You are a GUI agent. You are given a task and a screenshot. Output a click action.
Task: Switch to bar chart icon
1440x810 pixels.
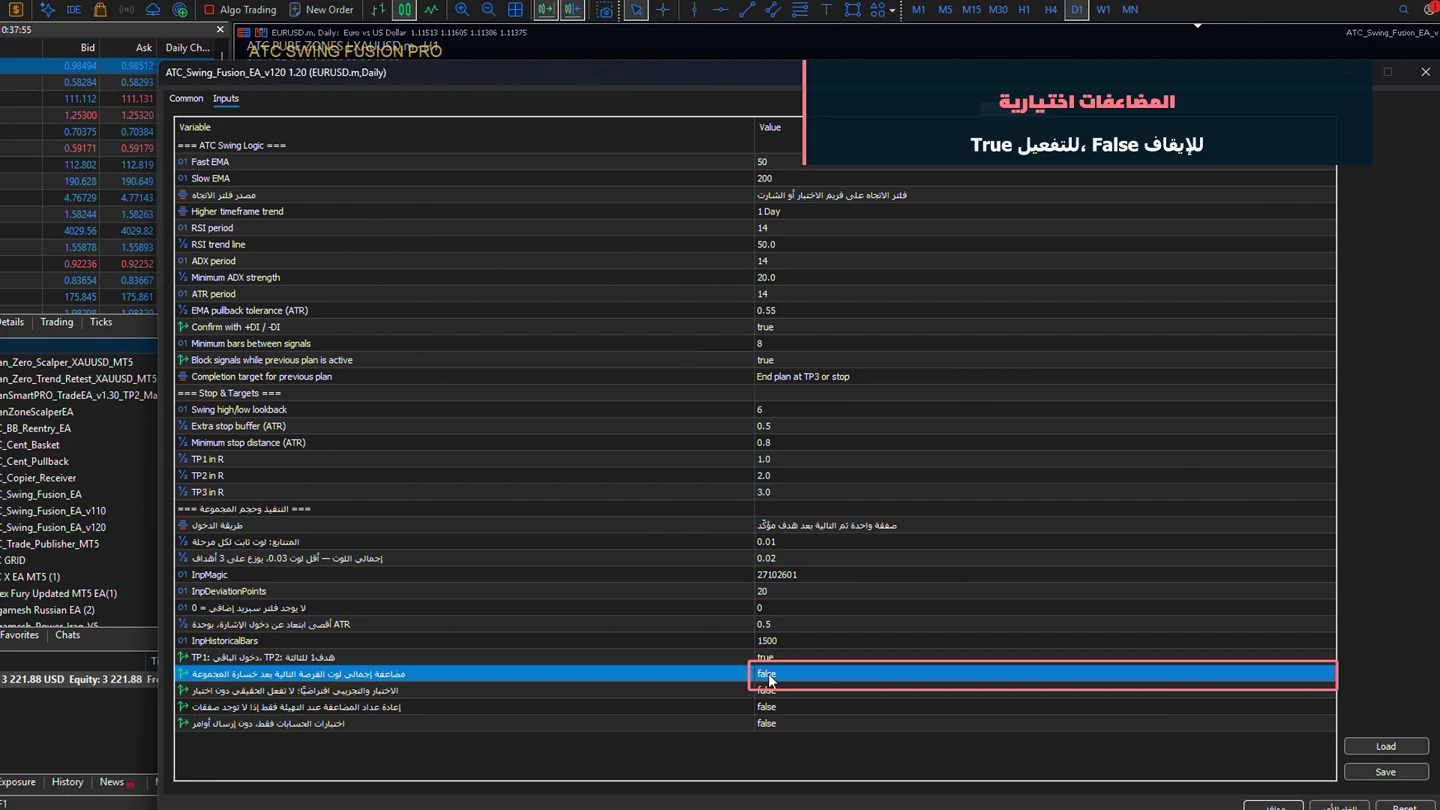point(378,10)
